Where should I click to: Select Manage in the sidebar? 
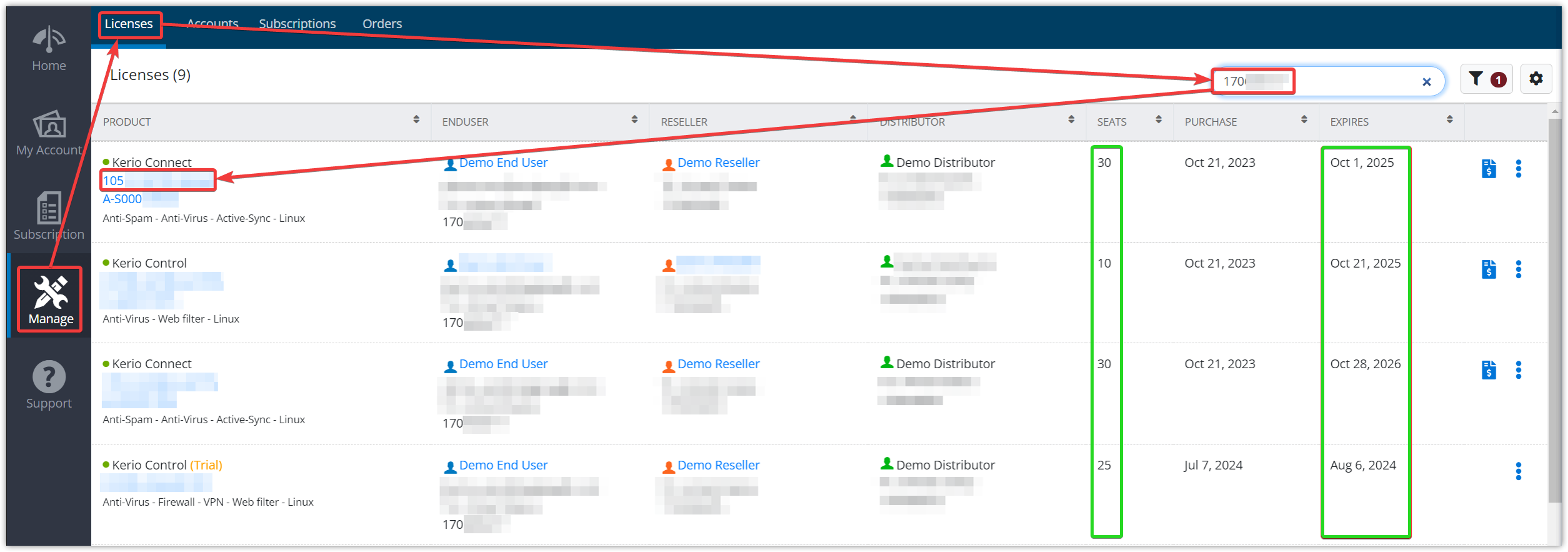(x=51, y=301)
